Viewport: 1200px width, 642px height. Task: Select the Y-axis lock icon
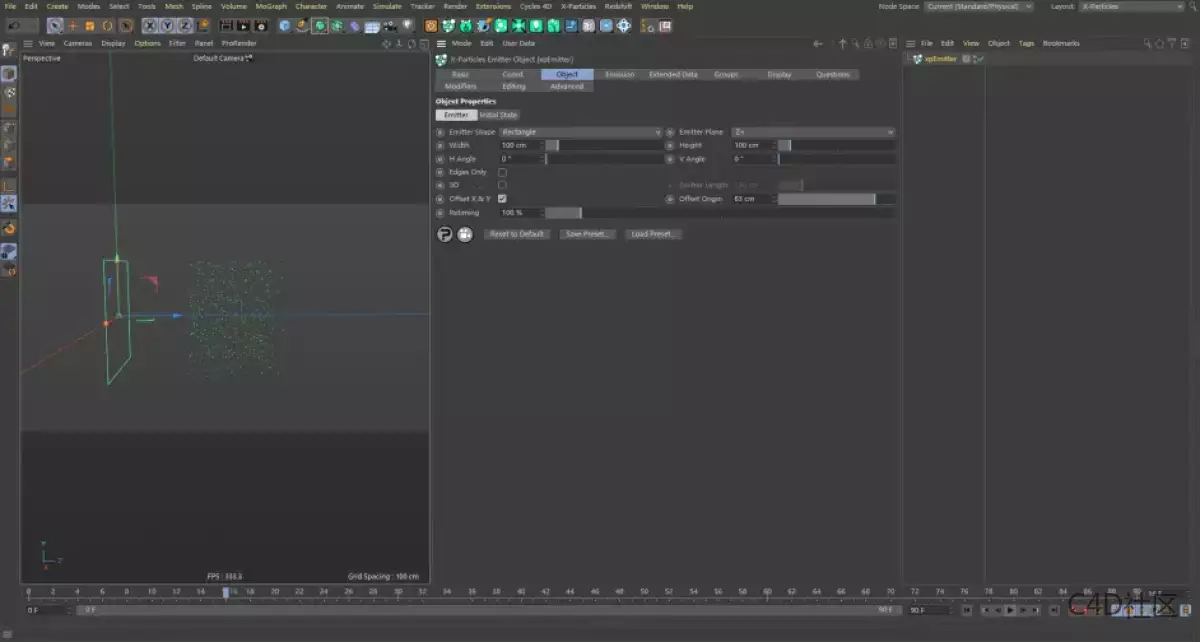click(168, 26)
